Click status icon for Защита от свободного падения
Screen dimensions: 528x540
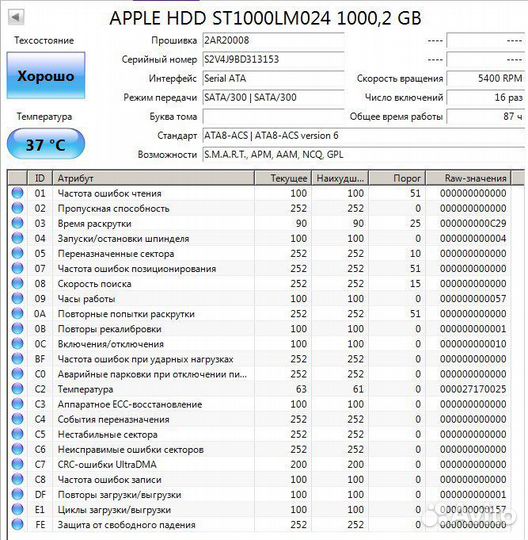click(x=17, y=525)
